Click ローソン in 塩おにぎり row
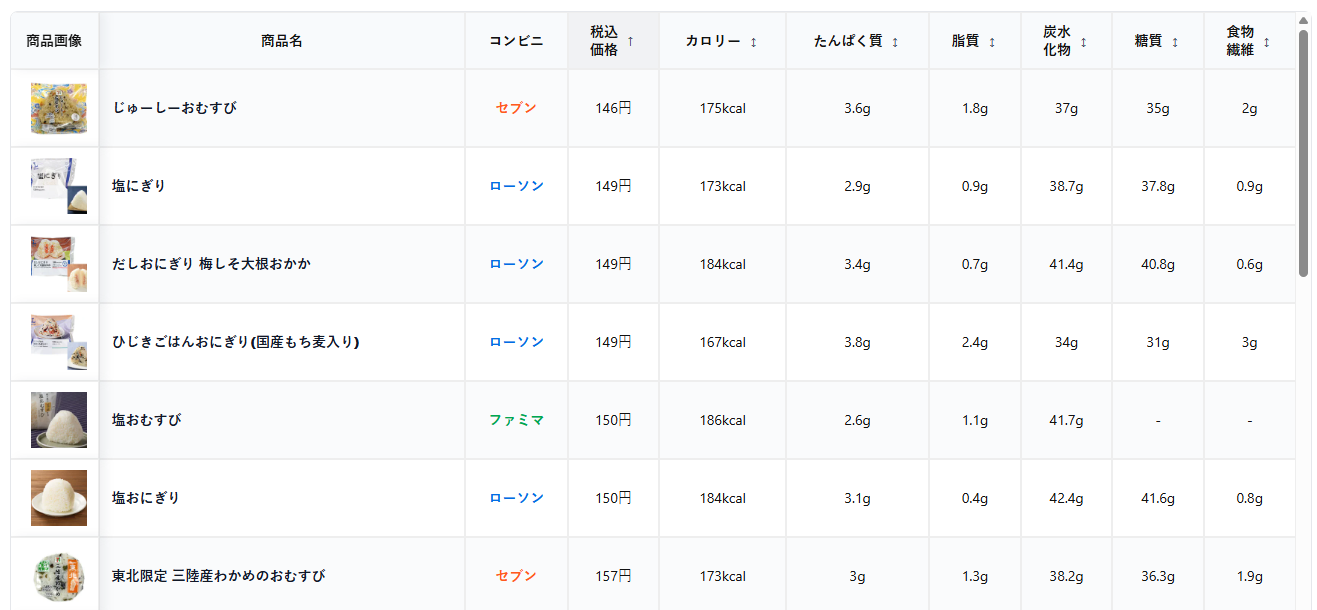Viewport: 1317px width, 610px height. tap(516, 498)
